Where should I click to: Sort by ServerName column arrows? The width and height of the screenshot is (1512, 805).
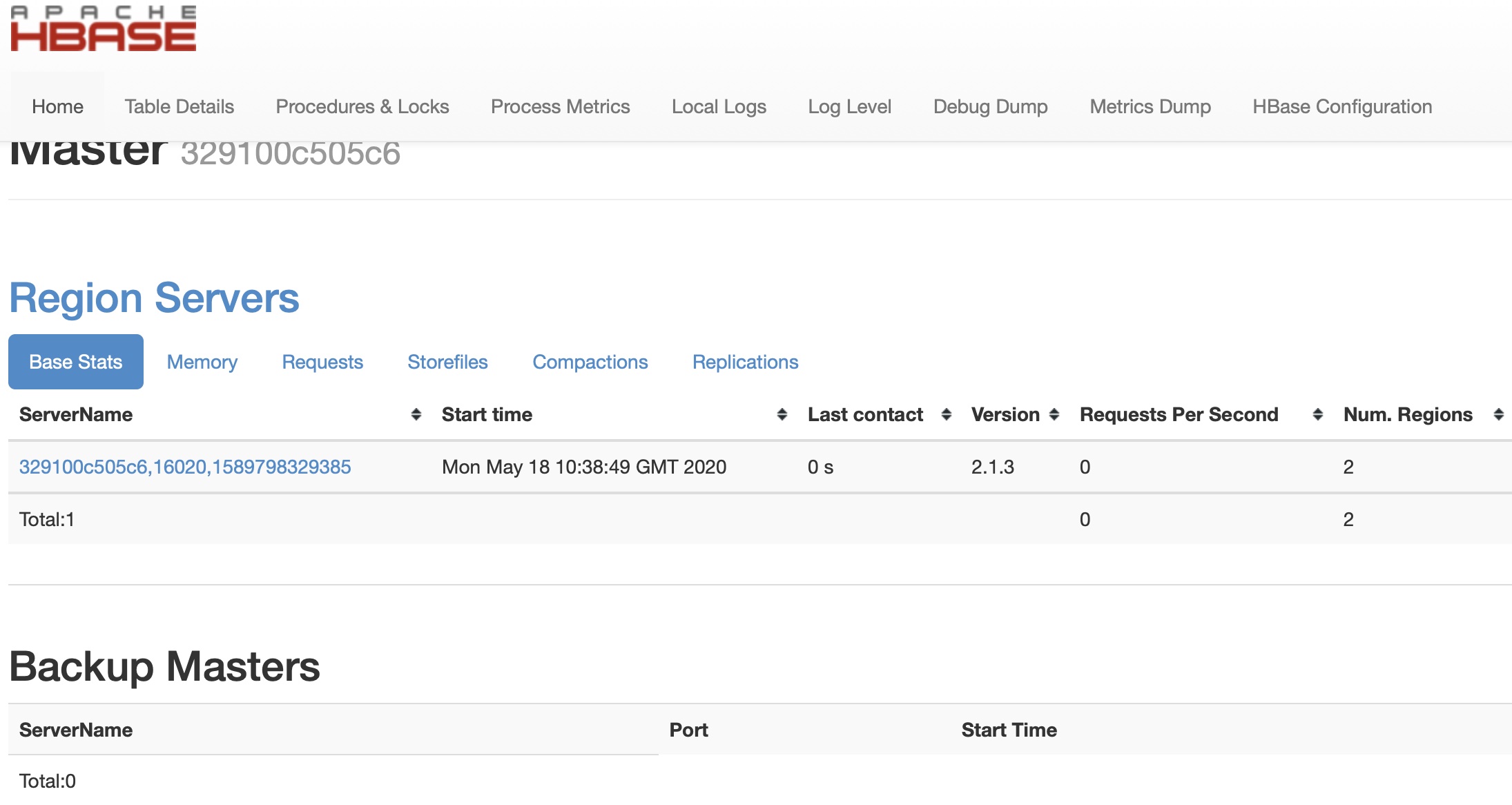pos(416,414)
